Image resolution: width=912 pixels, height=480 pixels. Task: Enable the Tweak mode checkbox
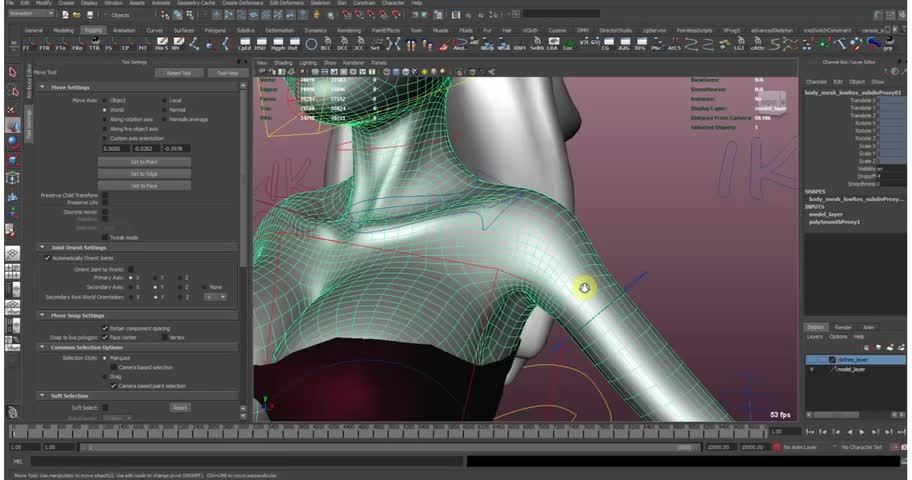click(x=105, y=237)
